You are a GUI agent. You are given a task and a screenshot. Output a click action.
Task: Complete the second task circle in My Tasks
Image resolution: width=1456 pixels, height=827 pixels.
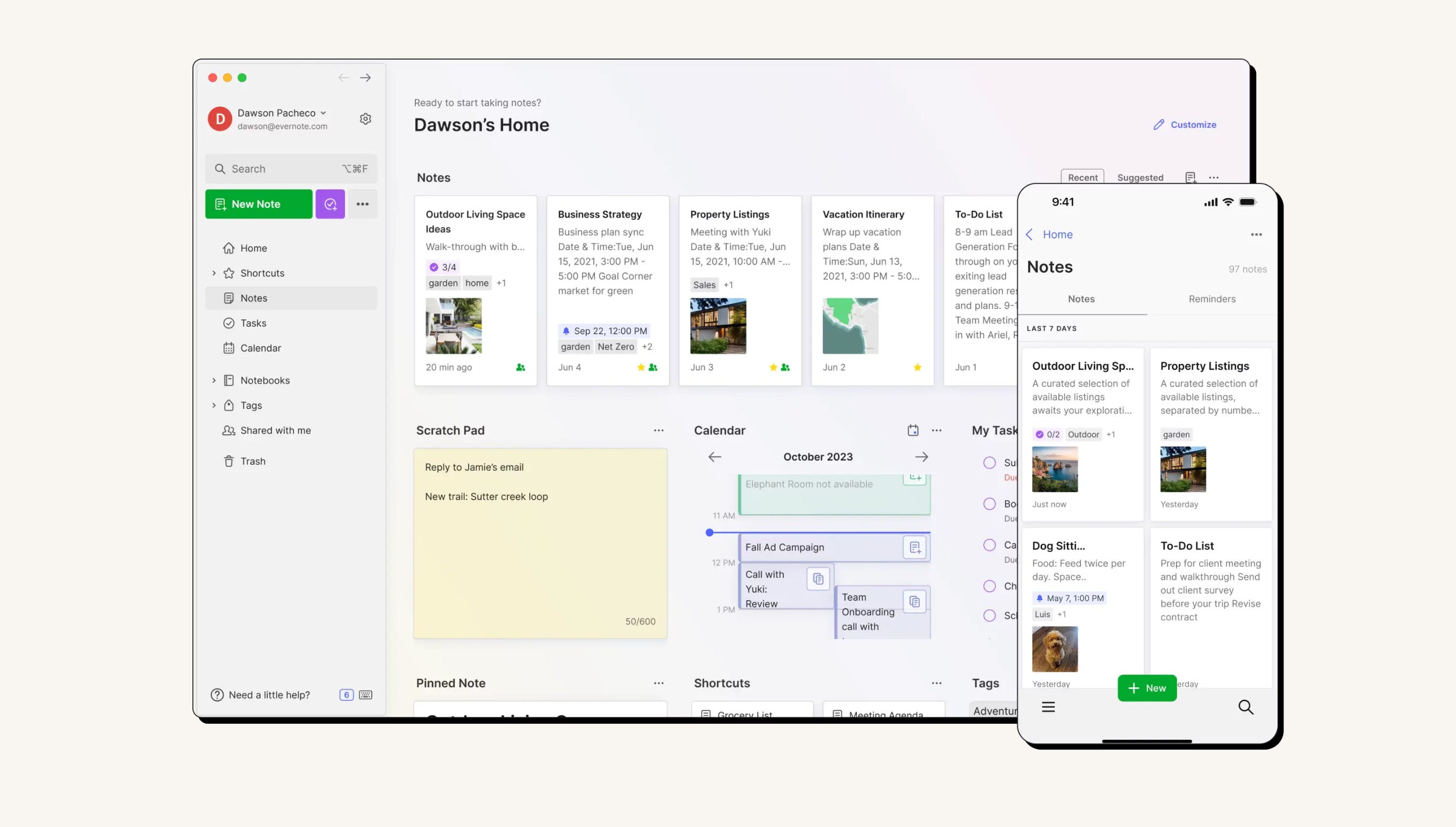(x=989, y=504)
